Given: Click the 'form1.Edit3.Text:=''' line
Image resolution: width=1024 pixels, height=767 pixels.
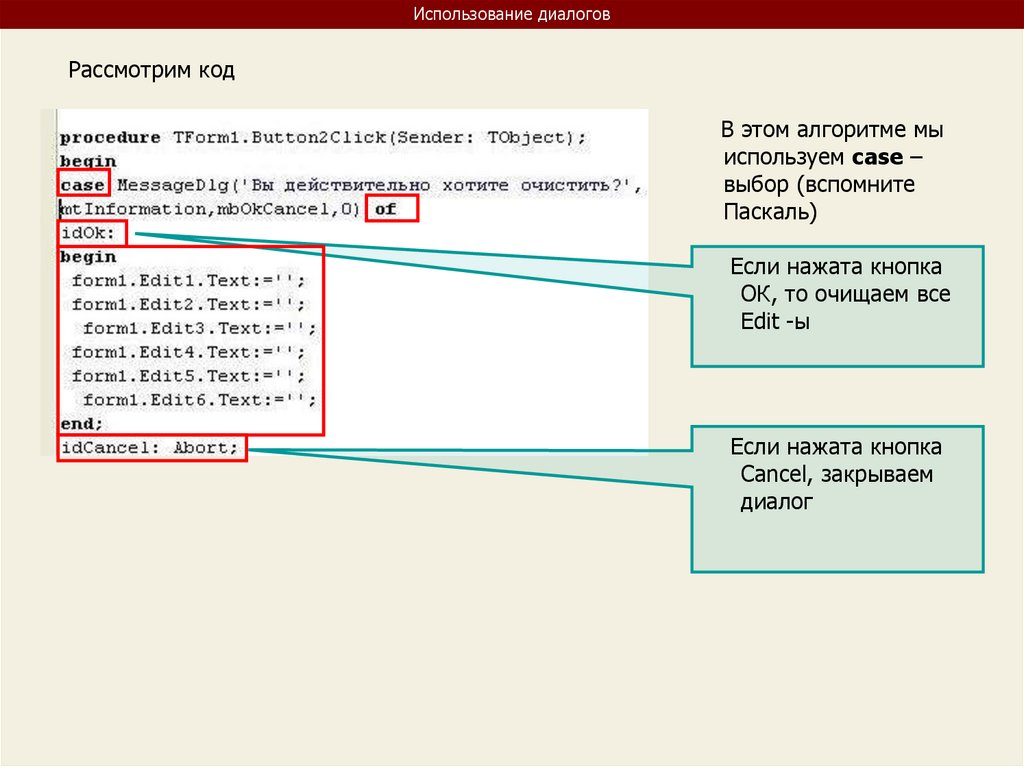Looking at the screenshot, I should point(200,328).
